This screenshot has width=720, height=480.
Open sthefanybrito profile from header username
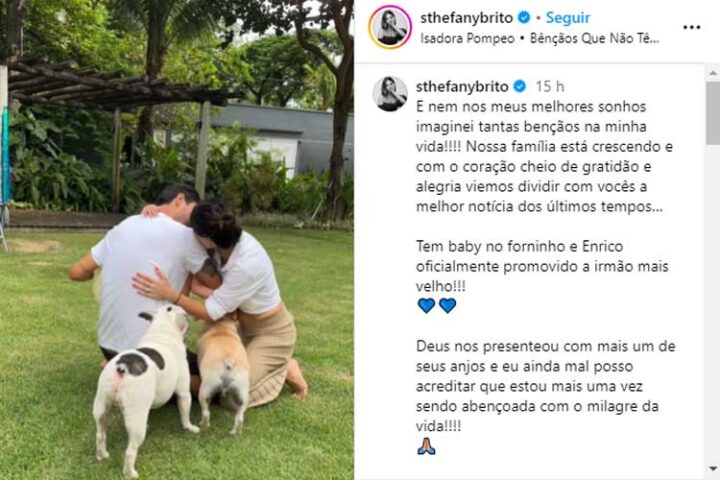467,18
